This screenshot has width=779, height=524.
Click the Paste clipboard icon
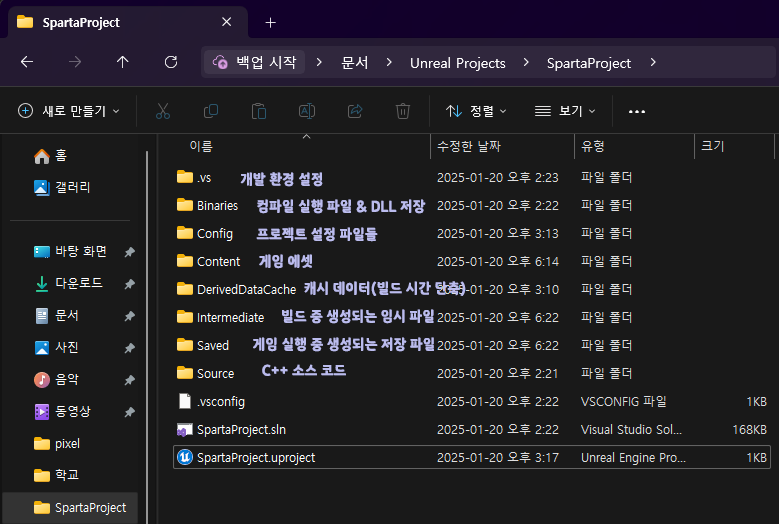(x=259, y=111)
